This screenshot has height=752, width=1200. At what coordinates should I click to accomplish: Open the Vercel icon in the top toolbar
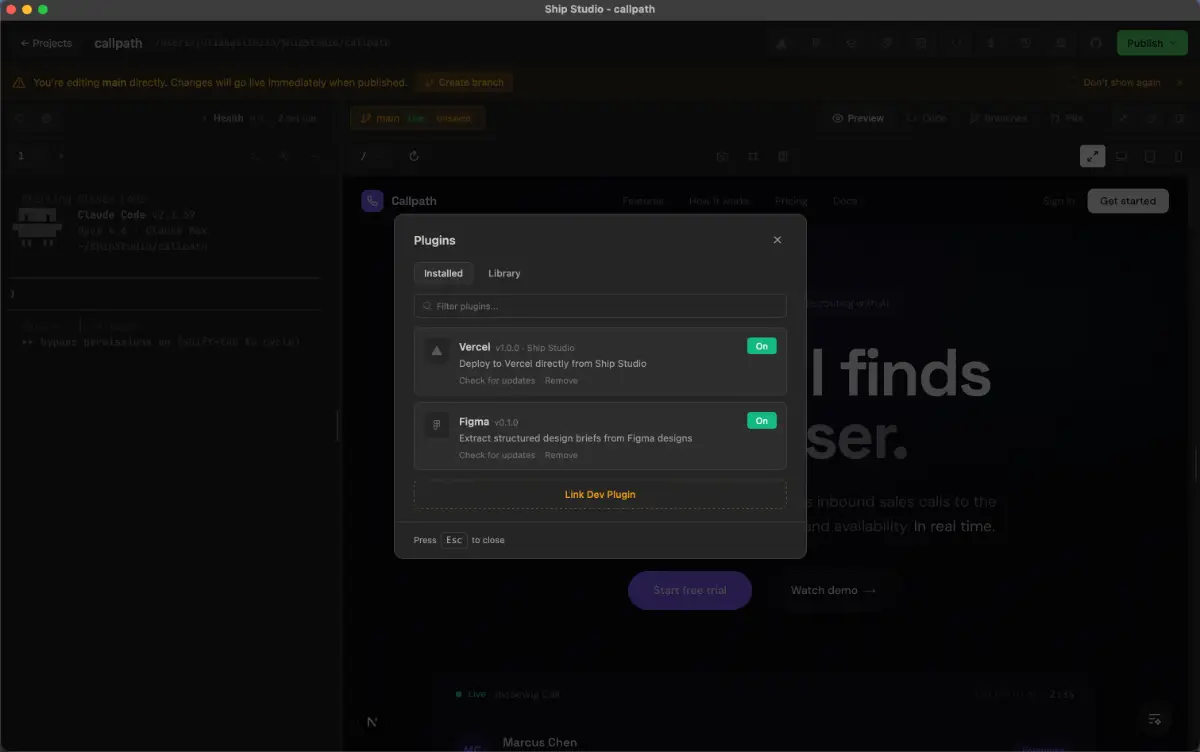pos(781,43)
